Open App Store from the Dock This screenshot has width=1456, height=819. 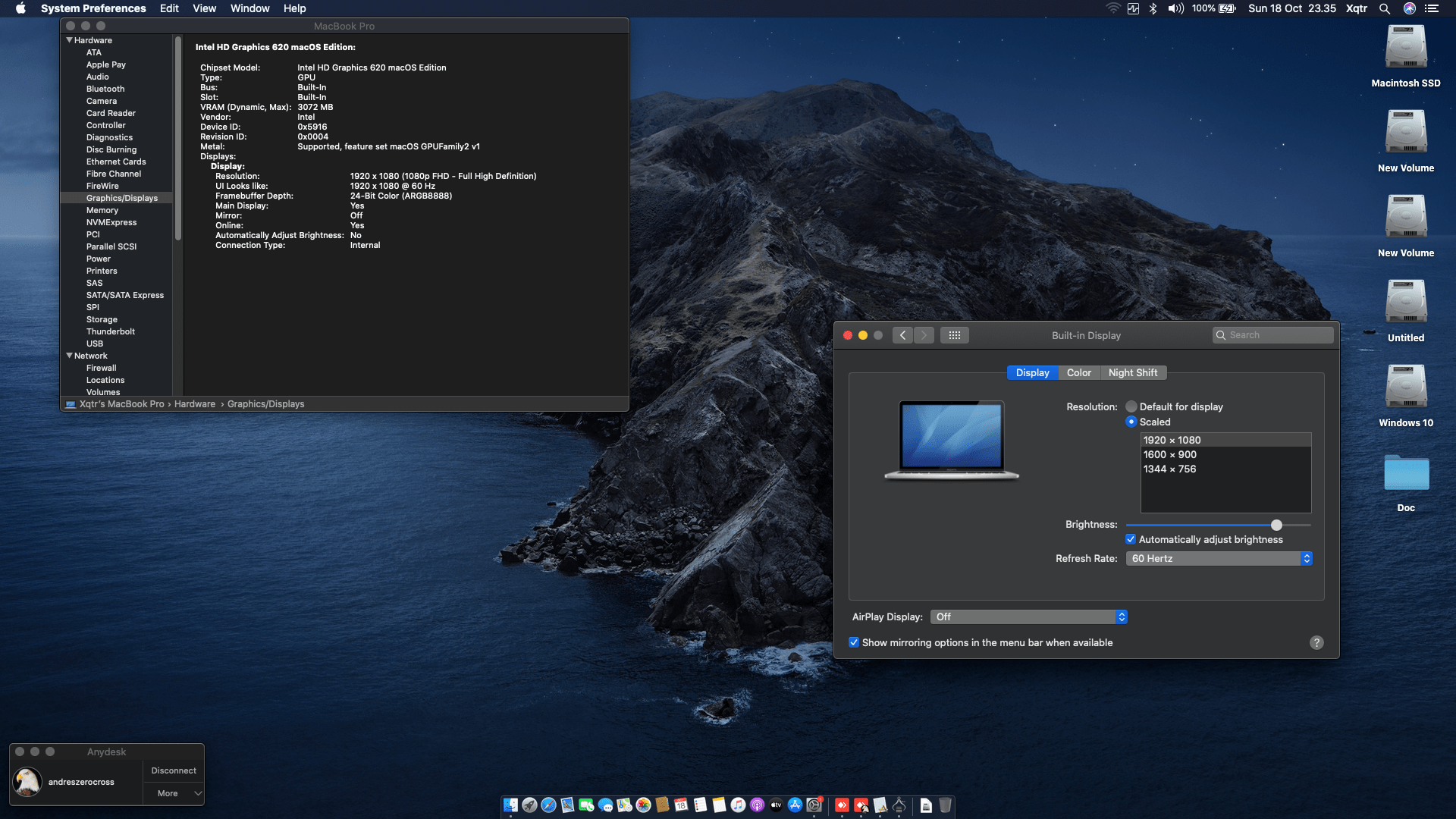click(x=794, y=806)
